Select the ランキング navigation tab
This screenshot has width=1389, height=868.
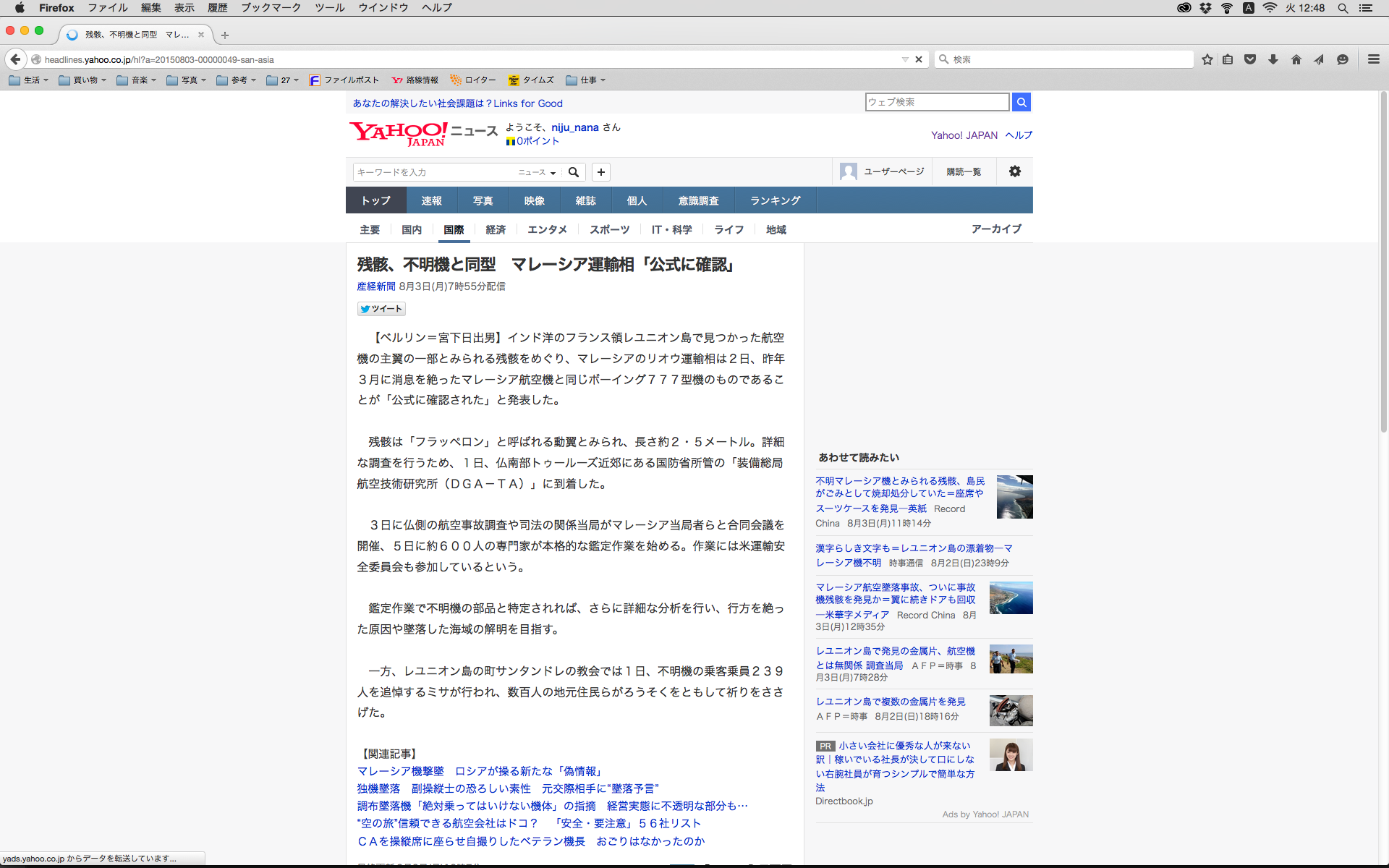[x=775, y=200]
